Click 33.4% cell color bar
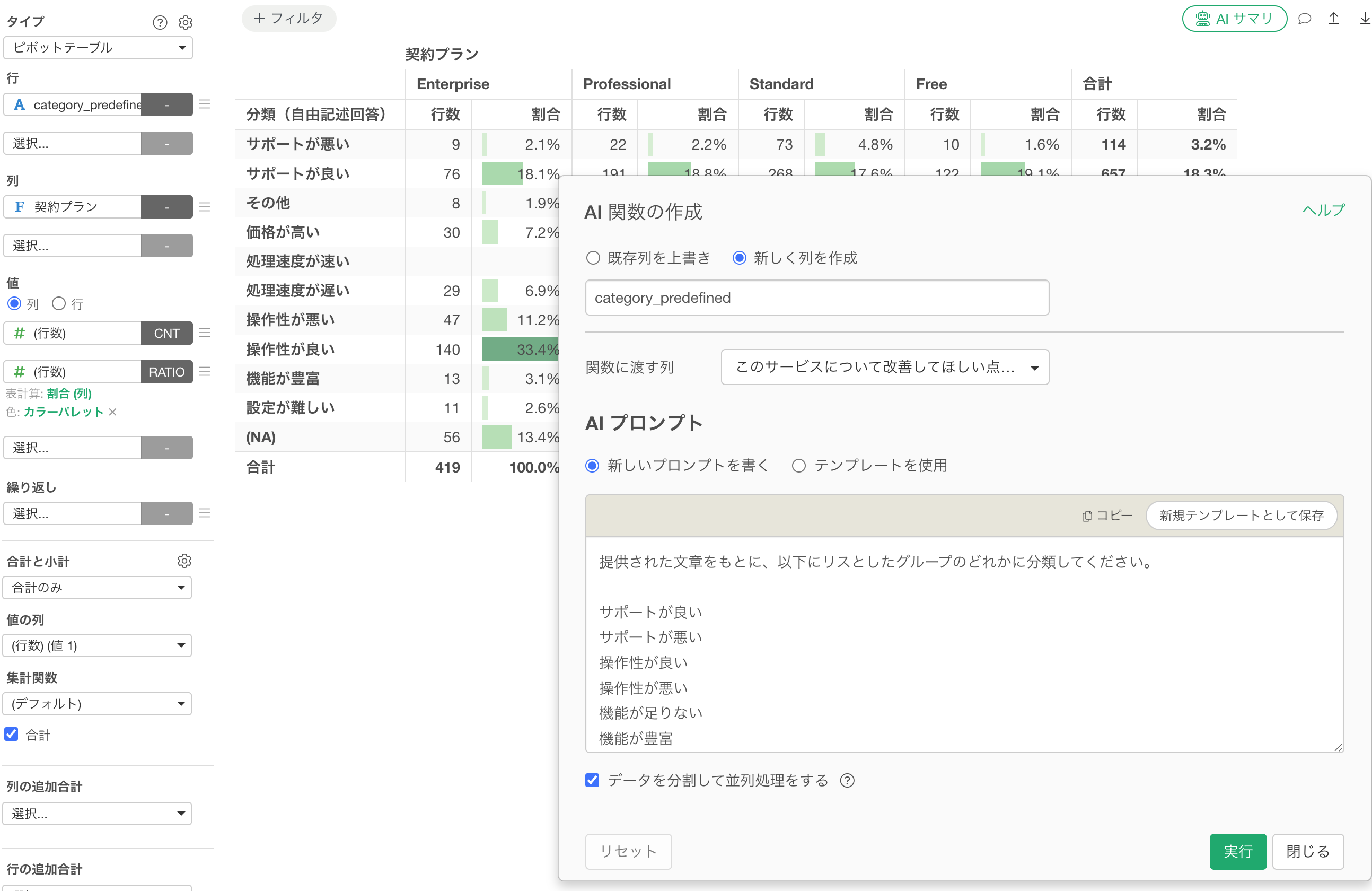 pyautogui.click(x=520, y=349)
